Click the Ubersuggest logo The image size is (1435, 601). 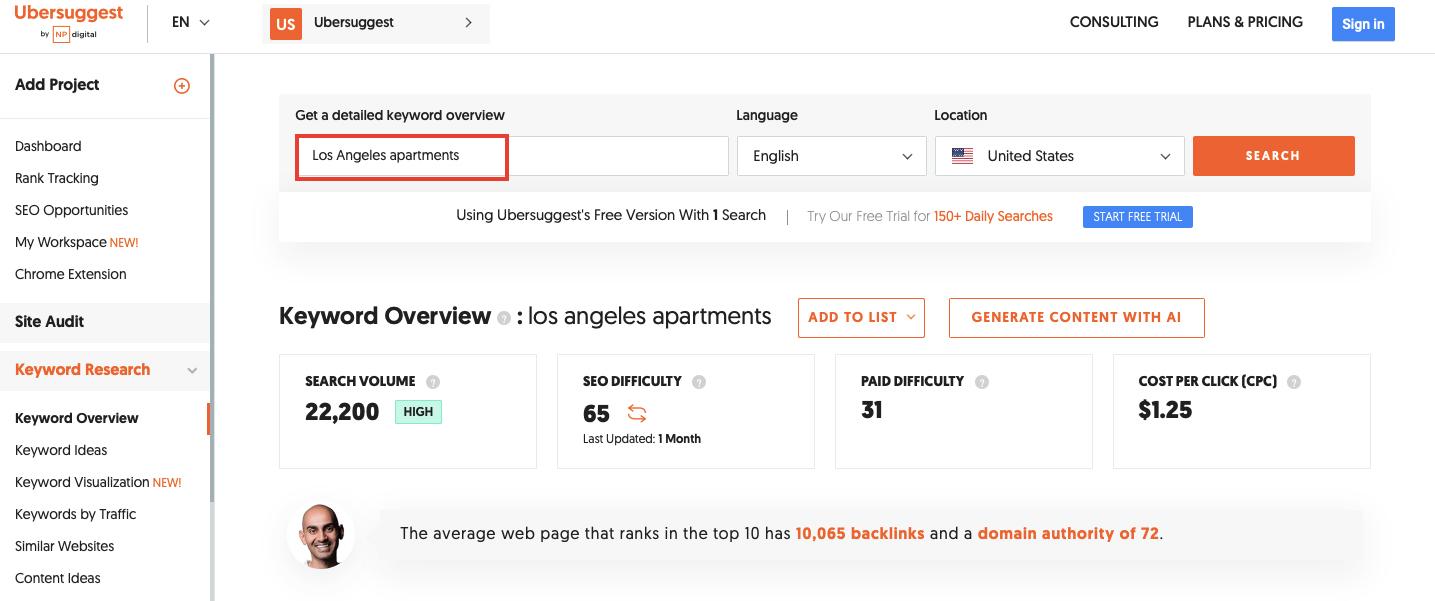(69, 22)
